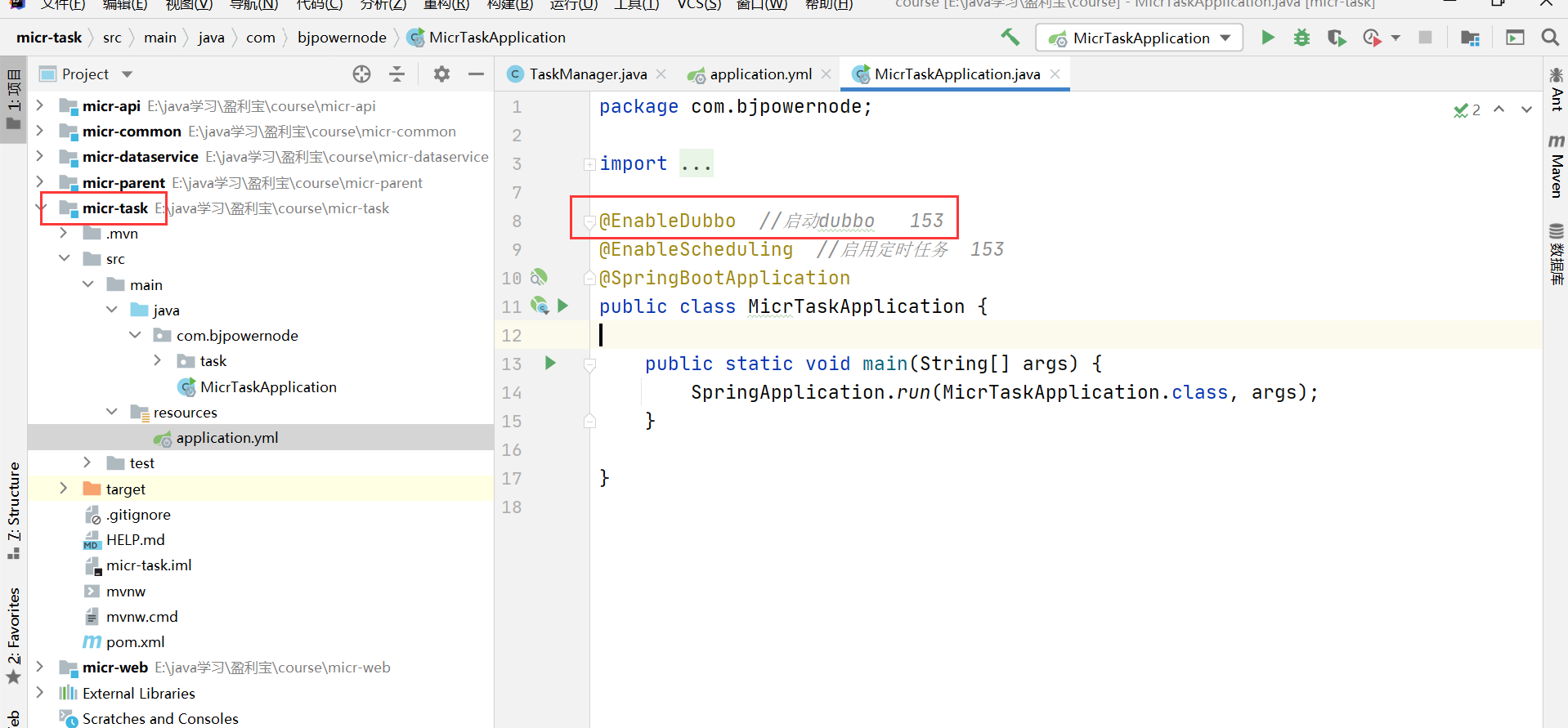Select HELP.md file in the tree
The height and width of the screenshot is (728, 1568).
135,539
